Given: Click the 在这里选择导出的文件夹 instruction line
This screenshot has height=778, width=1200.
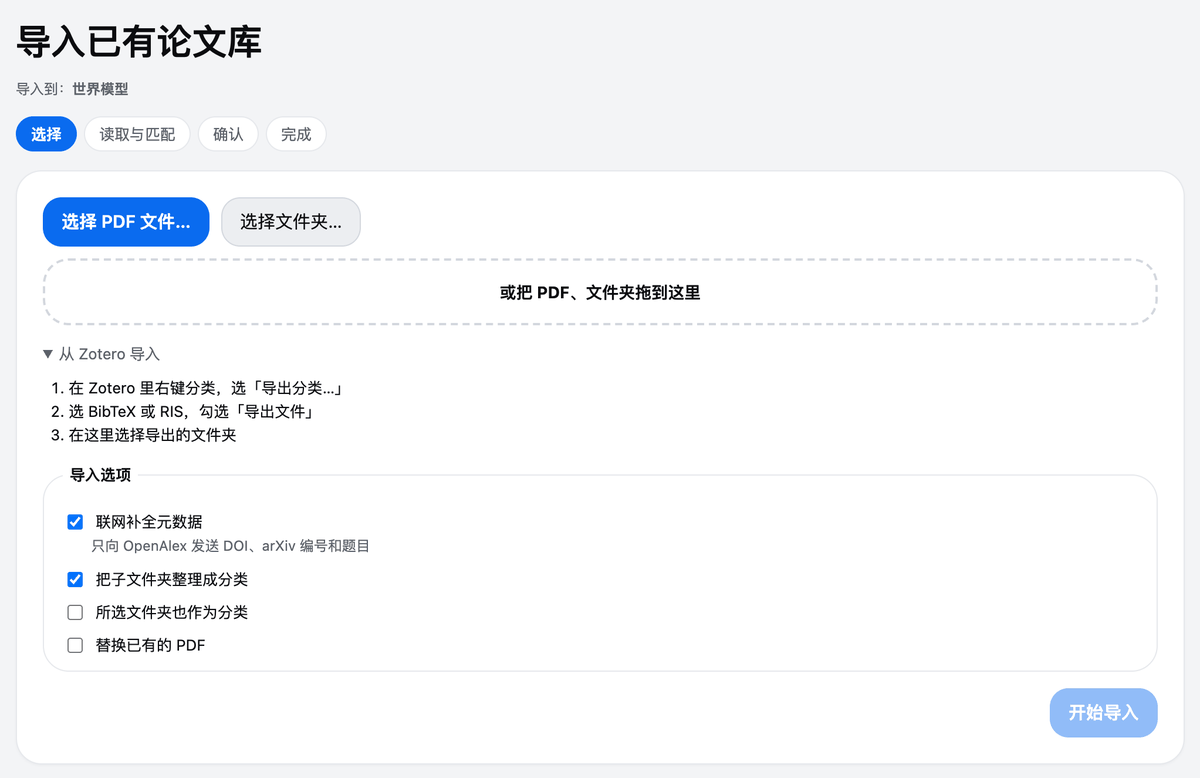Looking at the screenshot, I should [152, 435].
